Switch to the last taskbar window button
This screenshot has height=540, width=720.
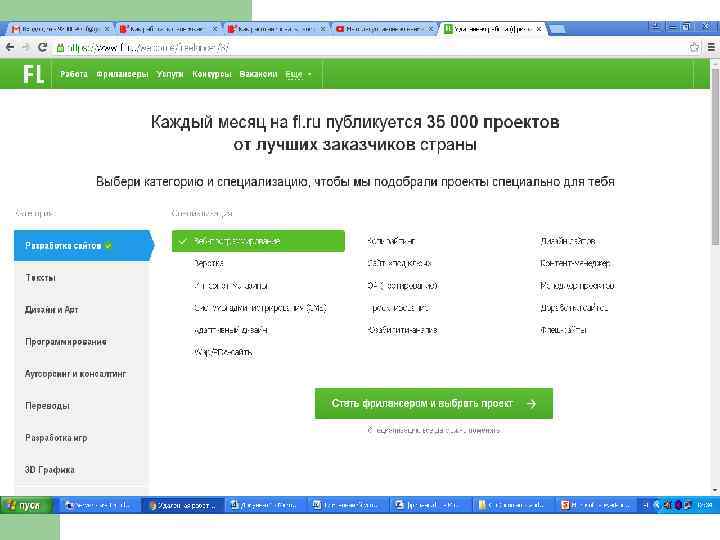coord(596,505)
